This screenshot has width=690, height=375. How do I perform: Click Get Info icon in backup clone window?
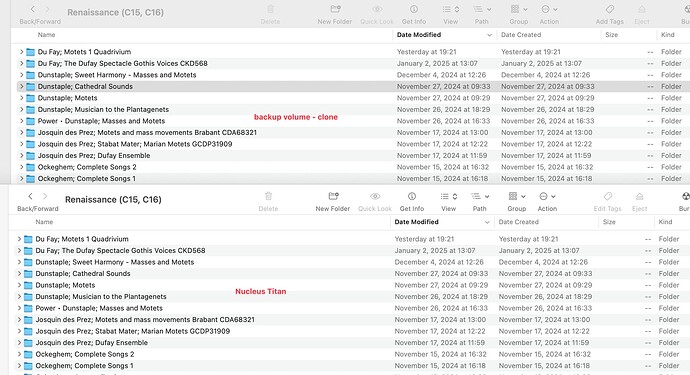coord(414,9)
